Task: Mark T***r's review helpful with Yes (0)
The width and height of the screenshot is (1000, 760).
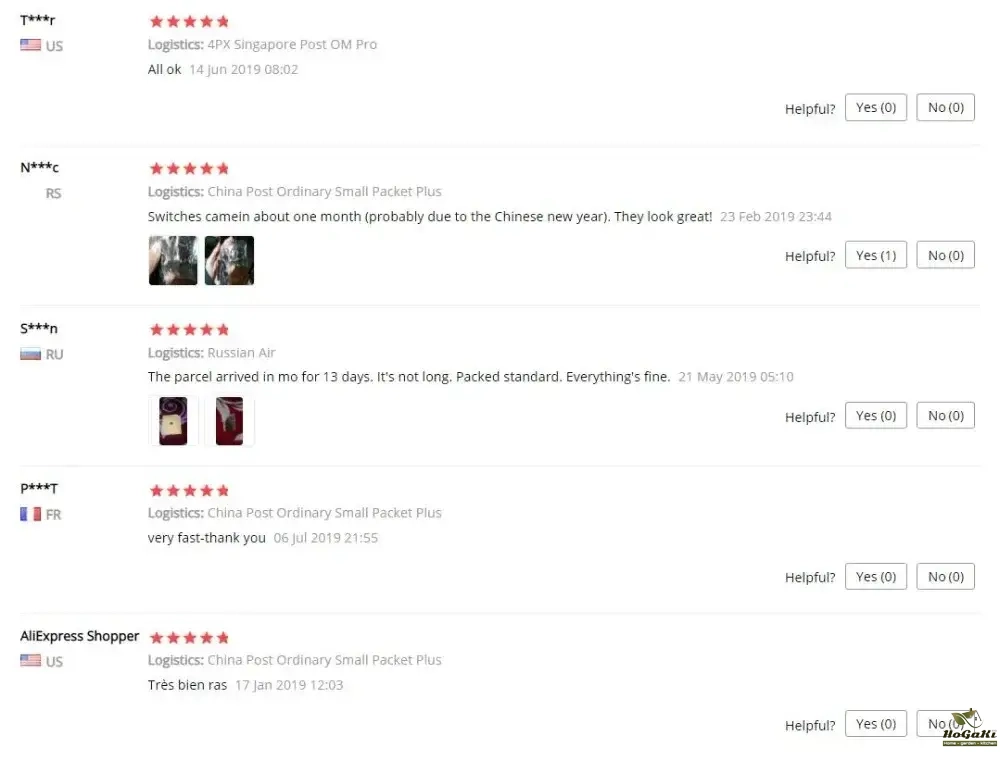Action: click(876, 107)
